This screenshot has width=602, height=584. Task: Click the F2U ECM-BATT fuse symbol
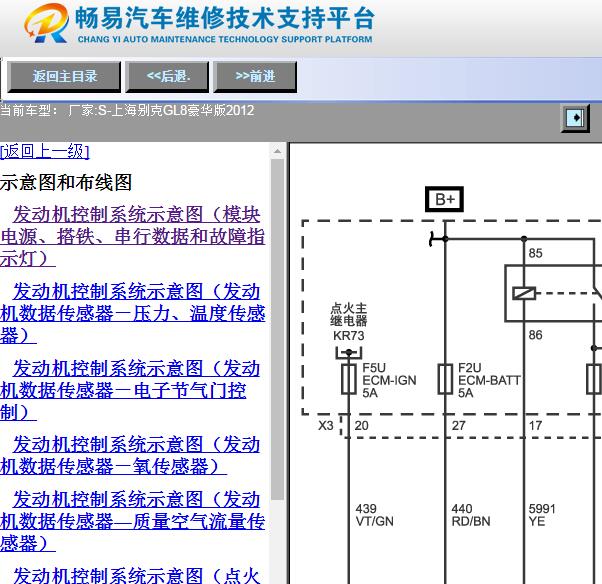445,379
